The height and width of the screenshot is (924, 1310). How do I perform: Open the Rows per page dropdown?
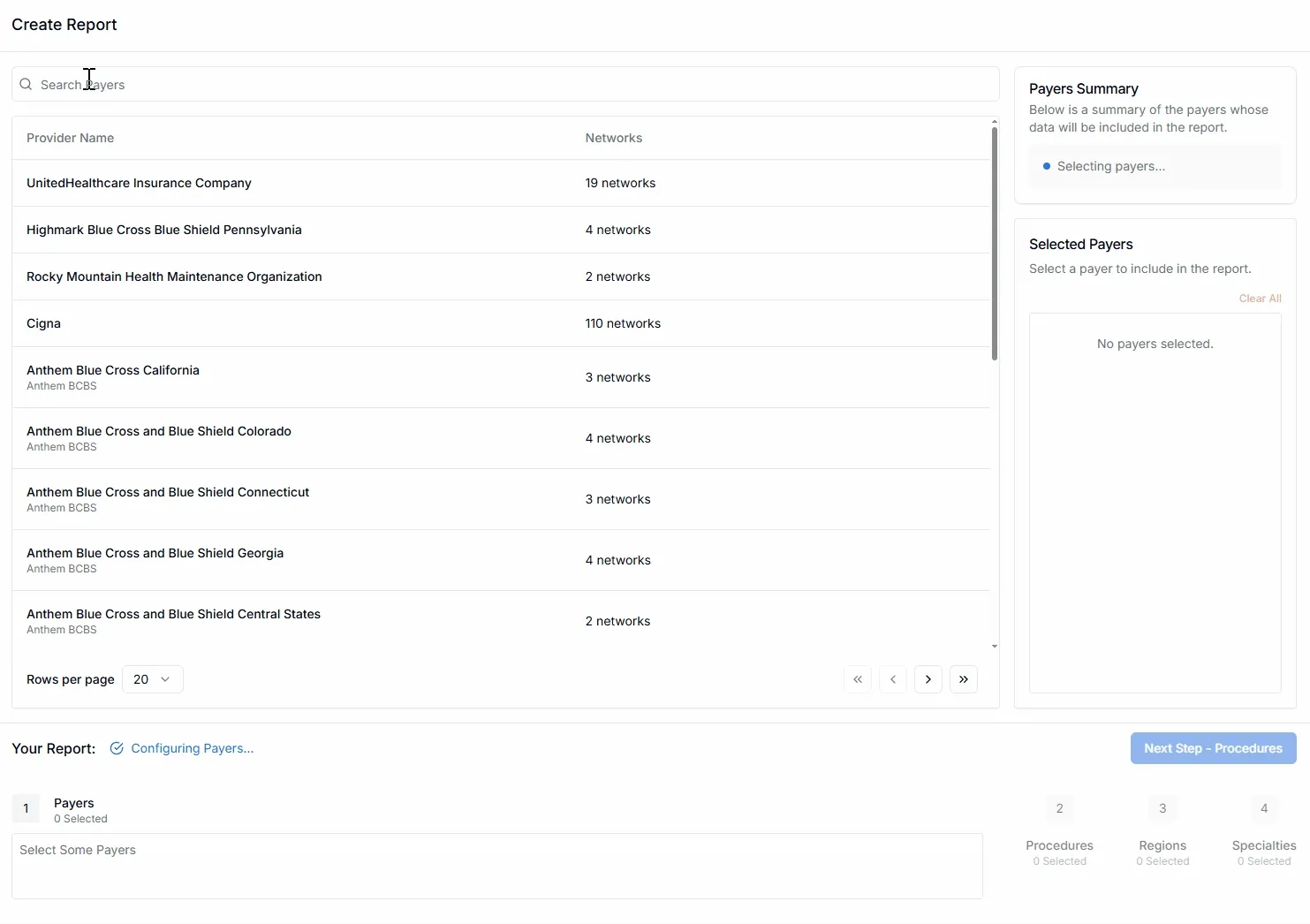tap(153, 679)
